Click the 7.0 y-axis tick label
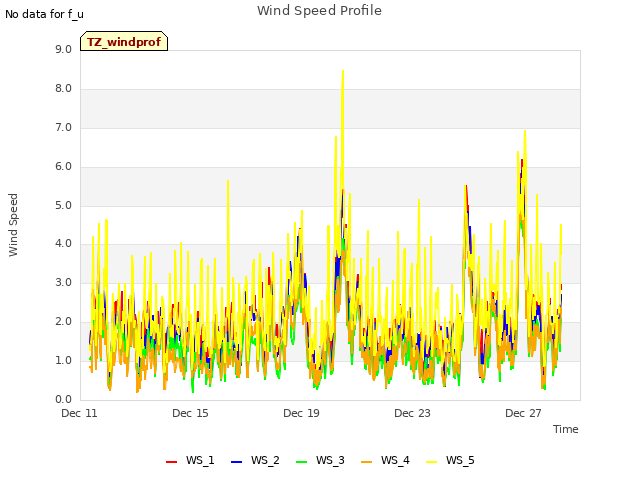The width and height of the screenshot is (640, 480). pyautogui.click(x=63, y=128)
